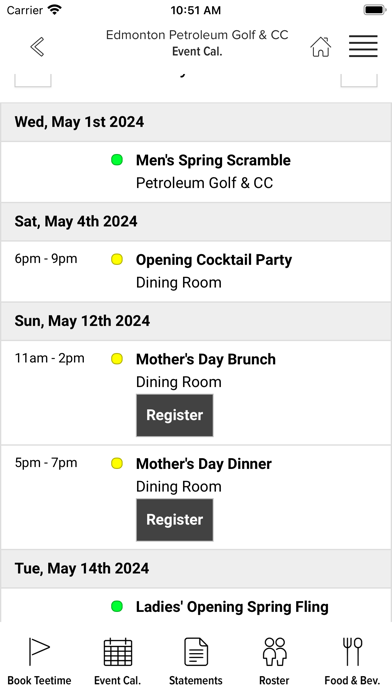392x696 pixels.
Task: Open the hamburger menu
Action: [363, 46]
